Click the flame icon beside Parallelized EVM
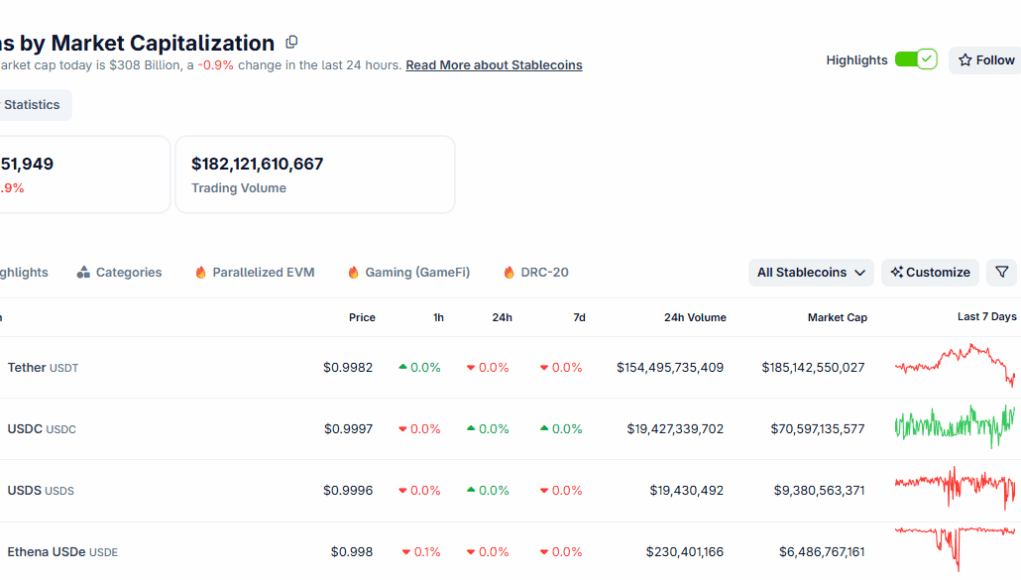The width and height of the screenshot is (1021, 580). click(x=201, y=272)
